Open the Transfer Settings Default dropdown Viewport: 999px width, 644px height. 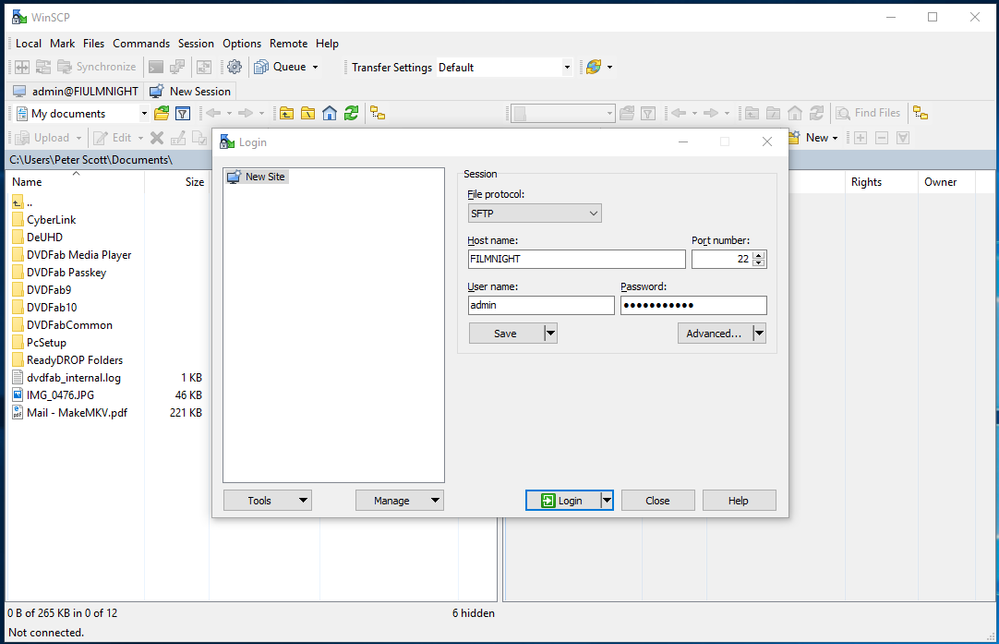[565, 67]
